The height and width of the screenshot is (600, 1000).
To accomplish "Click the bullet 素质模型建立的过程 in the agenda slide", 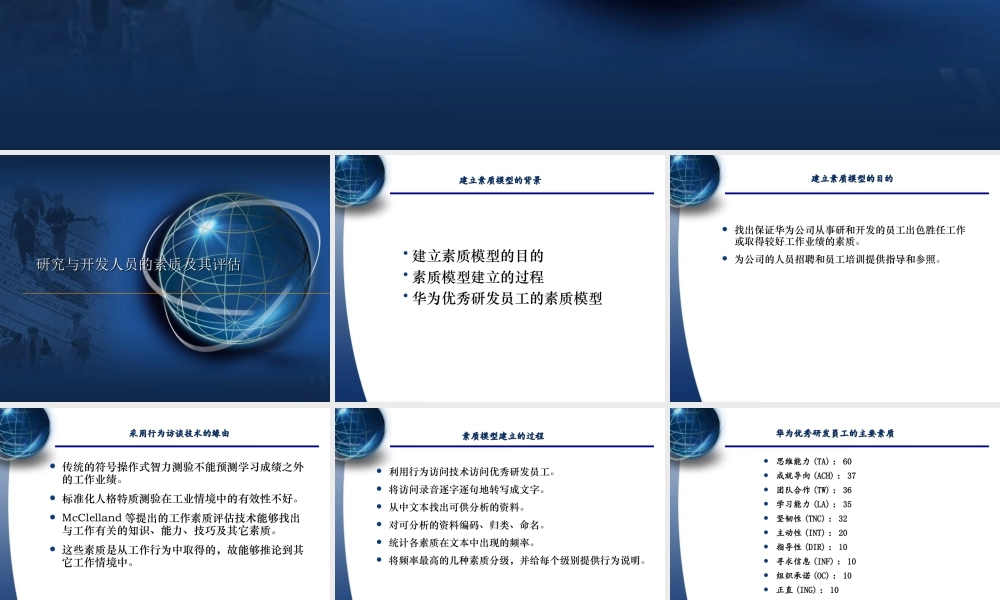I will point(478,277).
